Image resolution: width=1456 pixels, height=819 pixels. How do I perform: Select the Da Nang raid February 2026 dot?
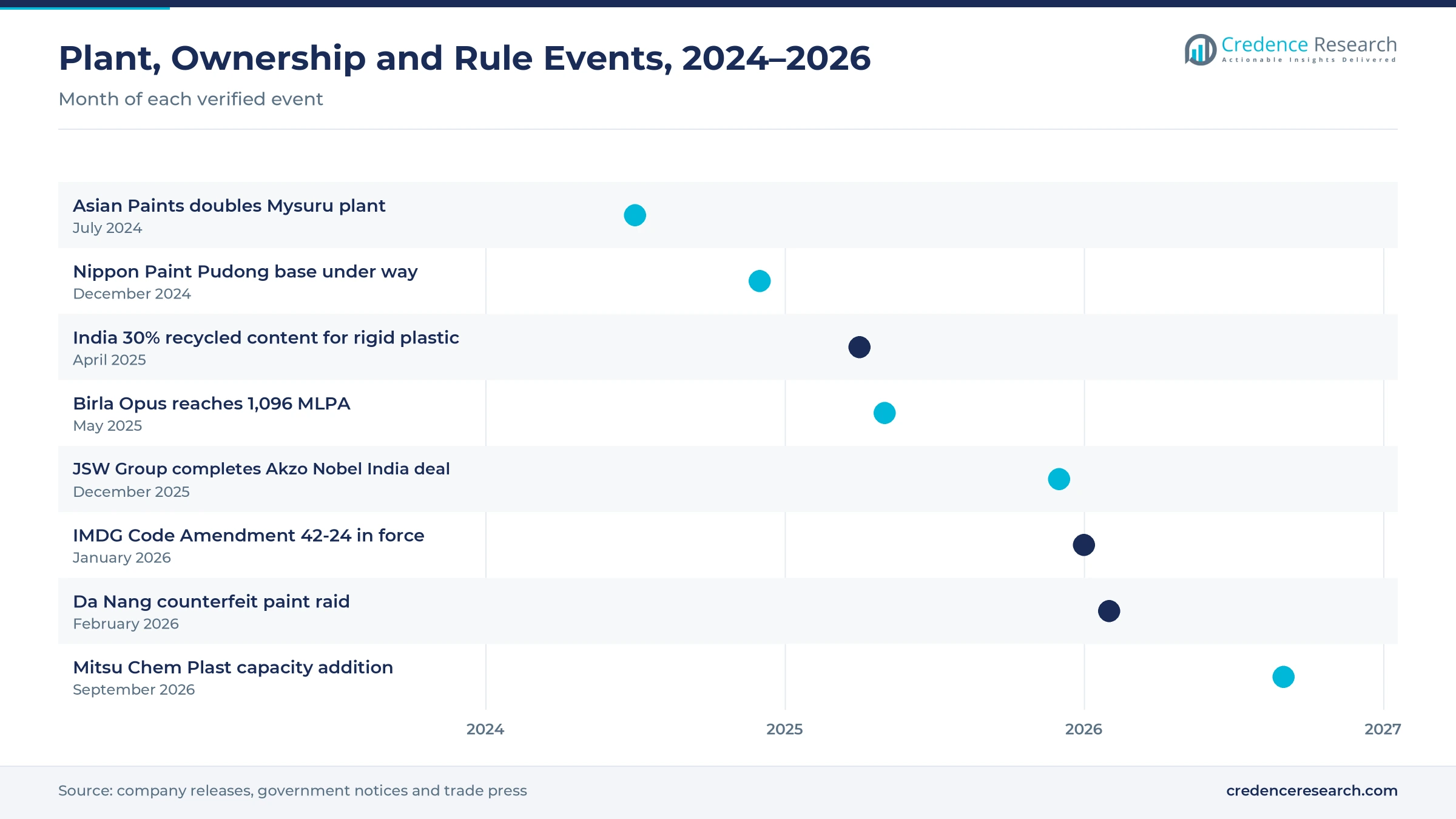click(1109, 611)
